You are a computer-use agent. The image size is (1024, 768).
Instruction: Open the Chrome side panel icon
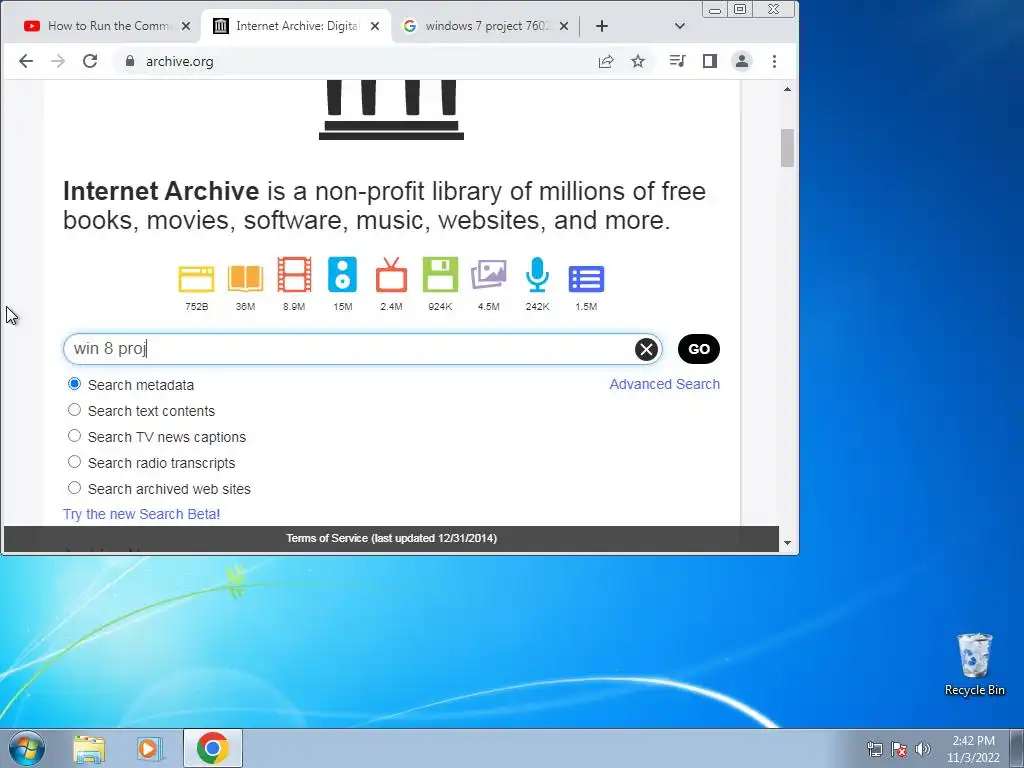point(709,61)
